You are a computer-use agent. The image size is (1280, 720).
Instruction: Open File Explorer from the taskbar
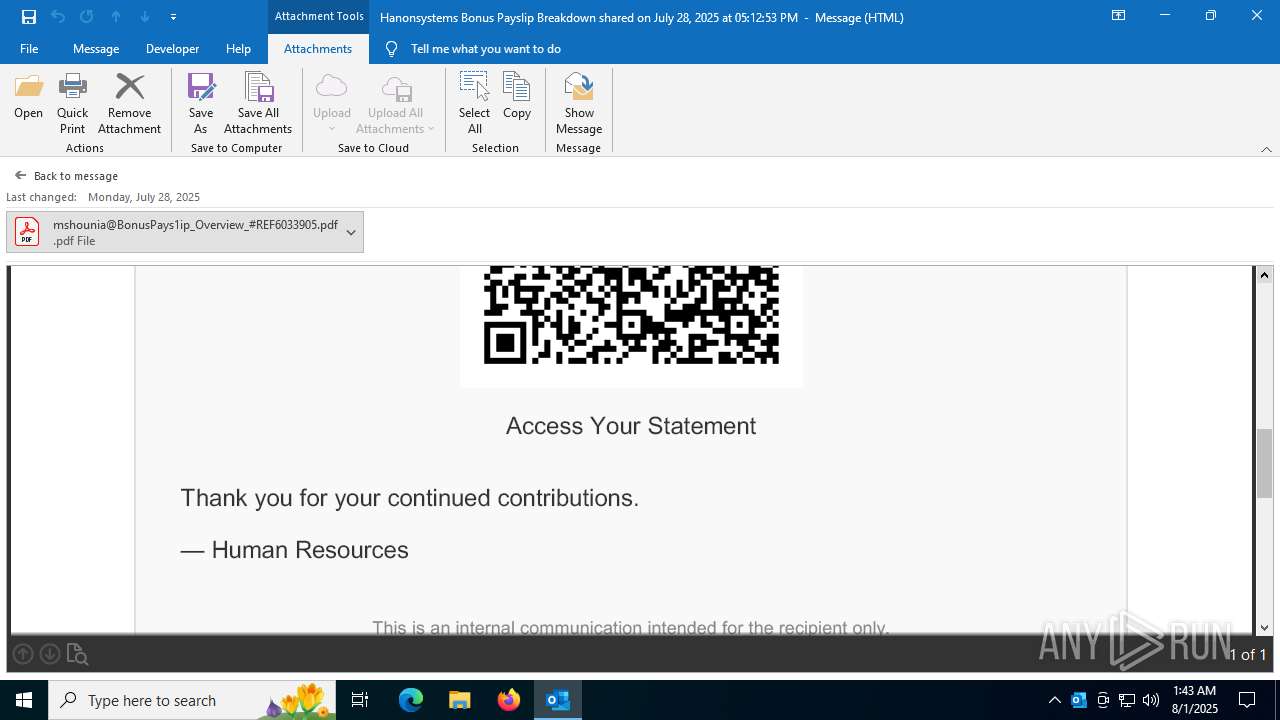(x=459, y=700)
